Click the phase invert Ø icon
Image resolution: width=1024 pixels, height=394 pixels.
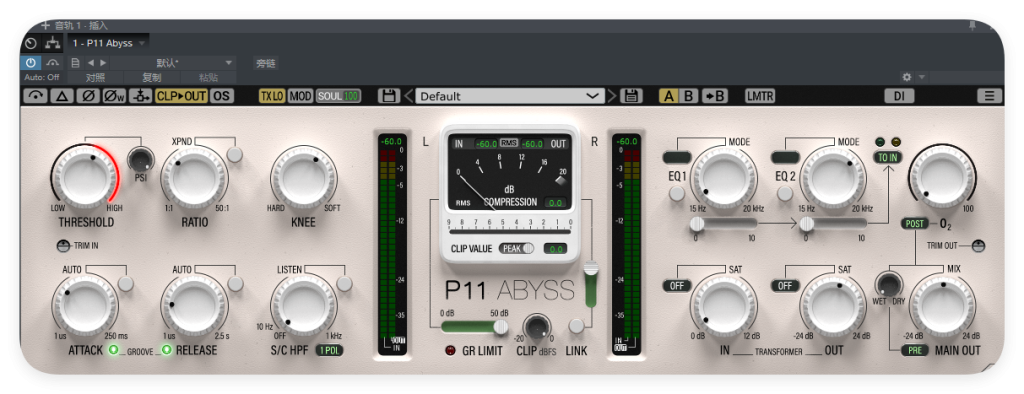[88, 96]
